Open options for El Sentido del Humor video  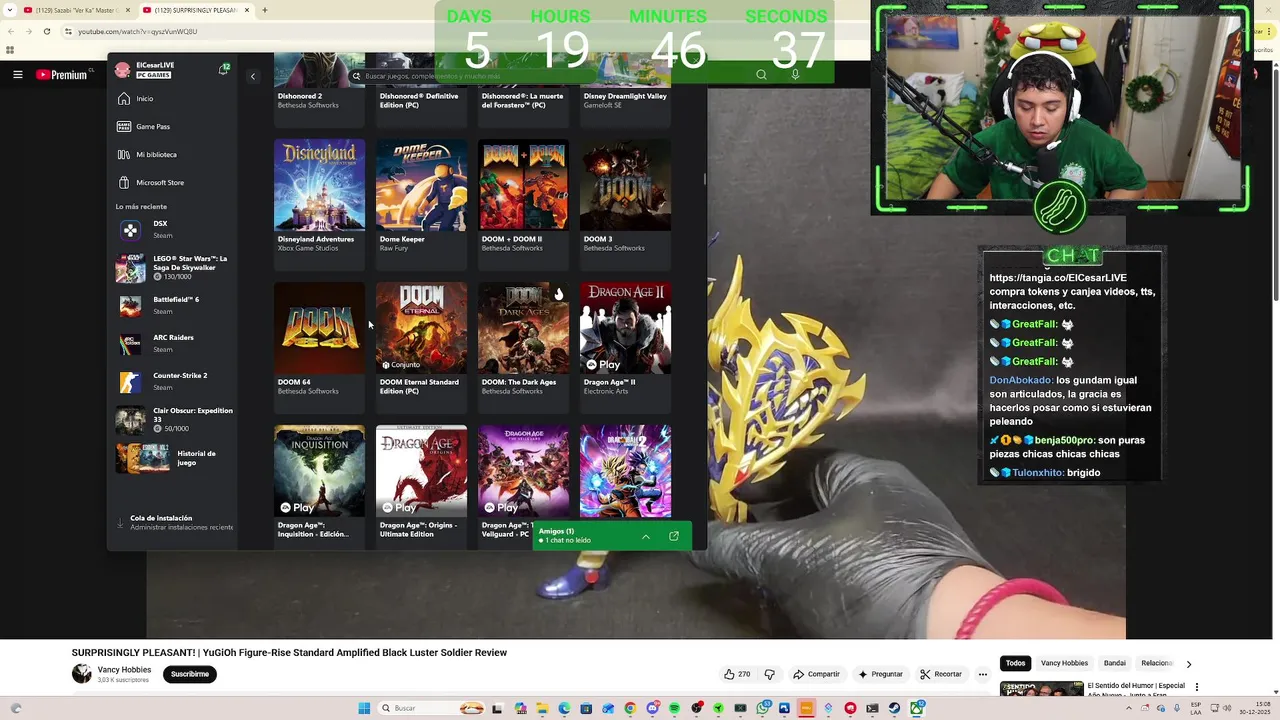click(1197, 688)
